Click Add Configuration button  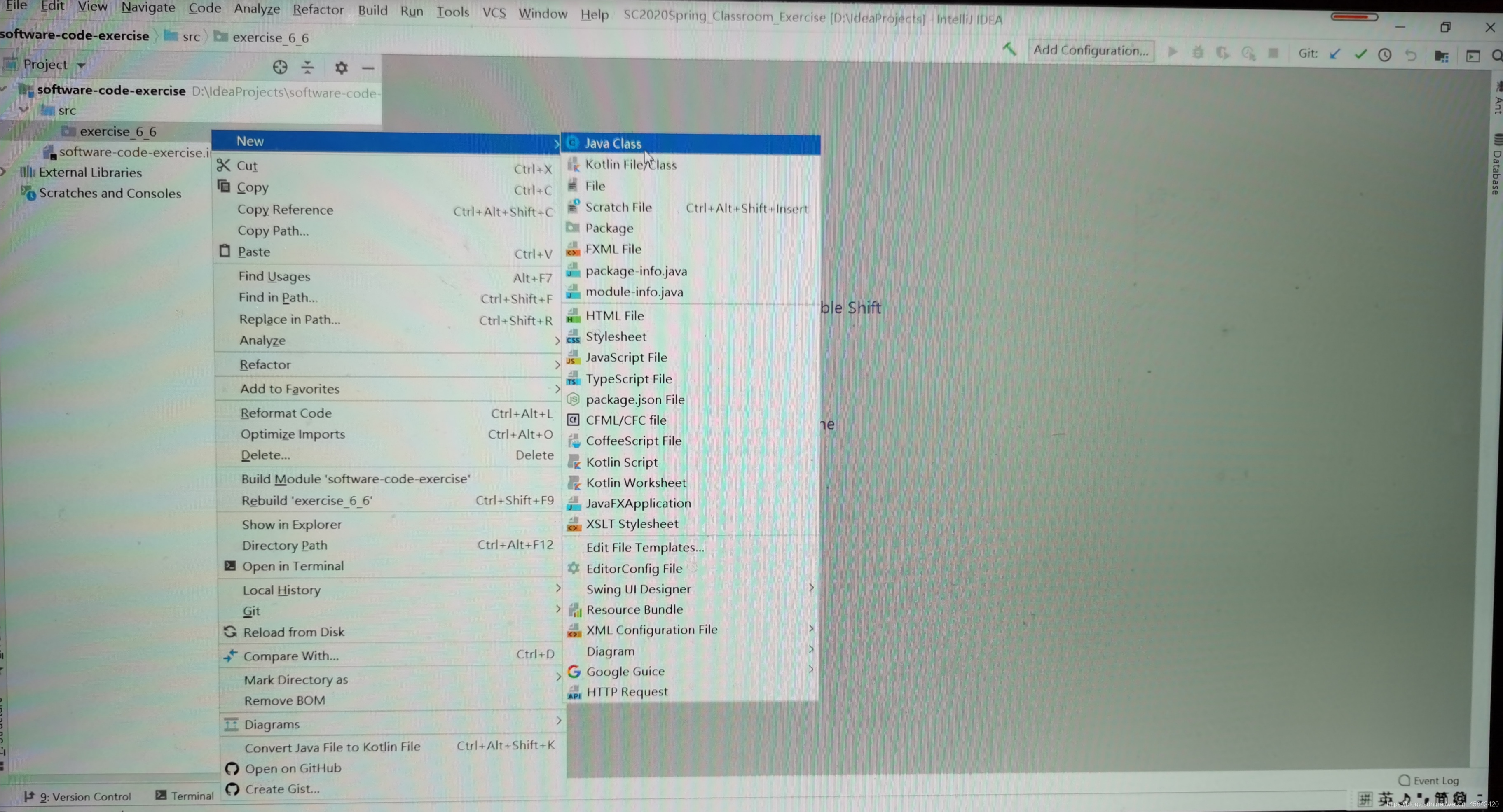coord(1091,50)
